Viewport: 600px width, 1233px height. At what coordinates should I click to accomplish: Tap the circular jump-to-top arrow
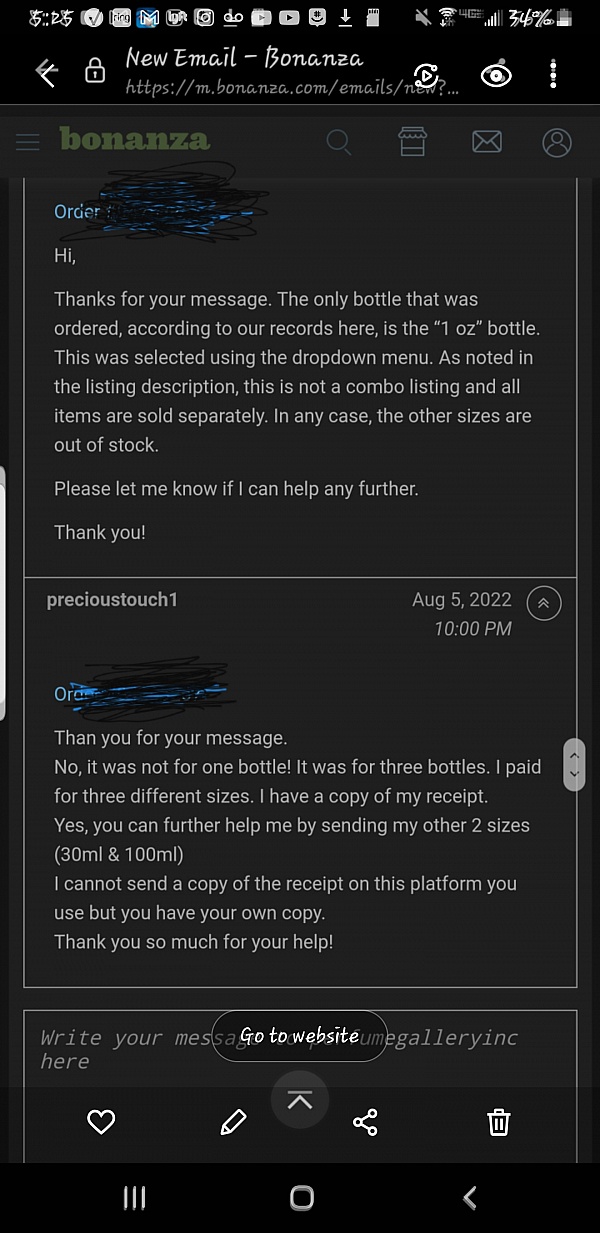click(300, 1099)
